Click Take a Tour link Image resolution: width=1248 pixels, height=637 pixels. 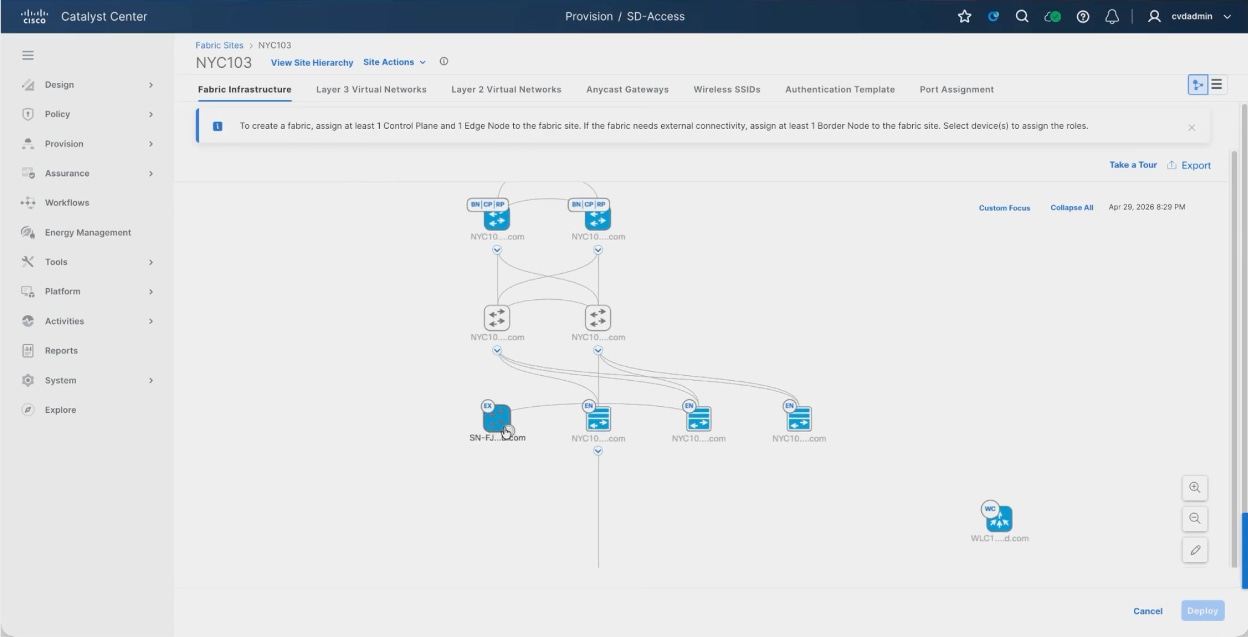1133,165
